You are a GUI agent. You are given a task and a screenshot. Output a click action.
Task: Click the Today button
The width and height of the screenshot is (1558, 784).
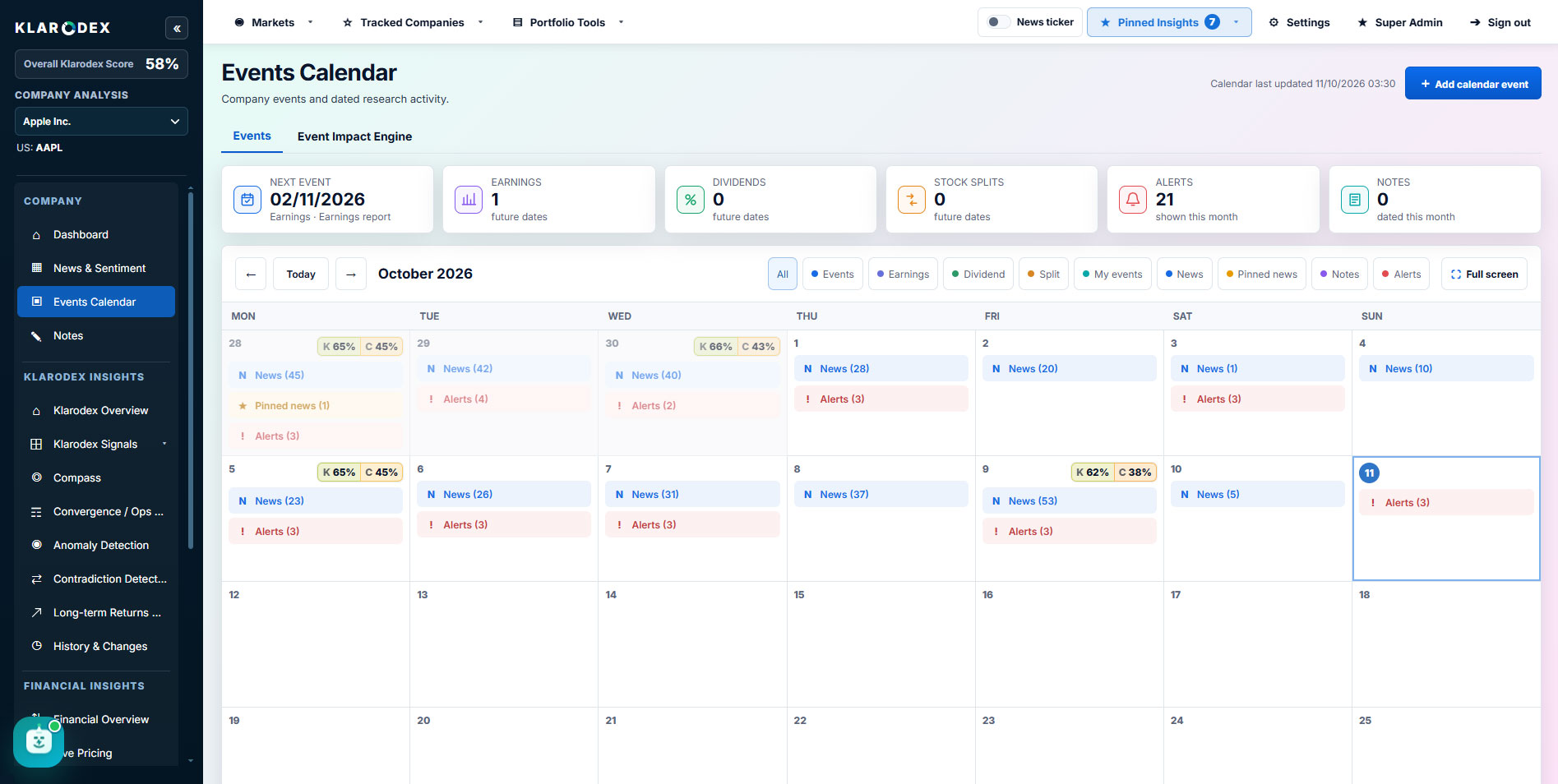[x=301, y=274]
